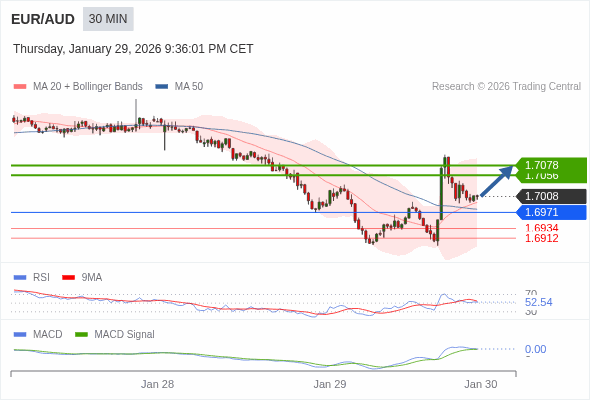
Task: Click the Jan 28 date axis label
Action: pyautogui.click(x=157, y=384)
